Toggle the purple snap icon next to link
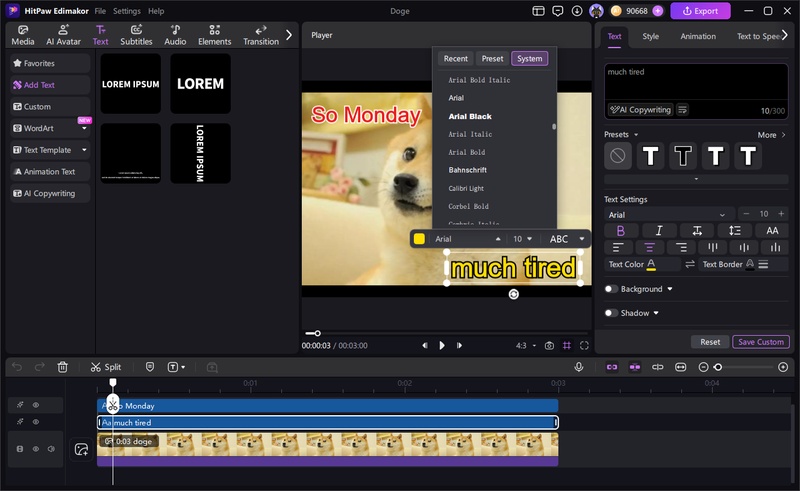The height and width of the screenshot is (491, 800). [635, 367]
